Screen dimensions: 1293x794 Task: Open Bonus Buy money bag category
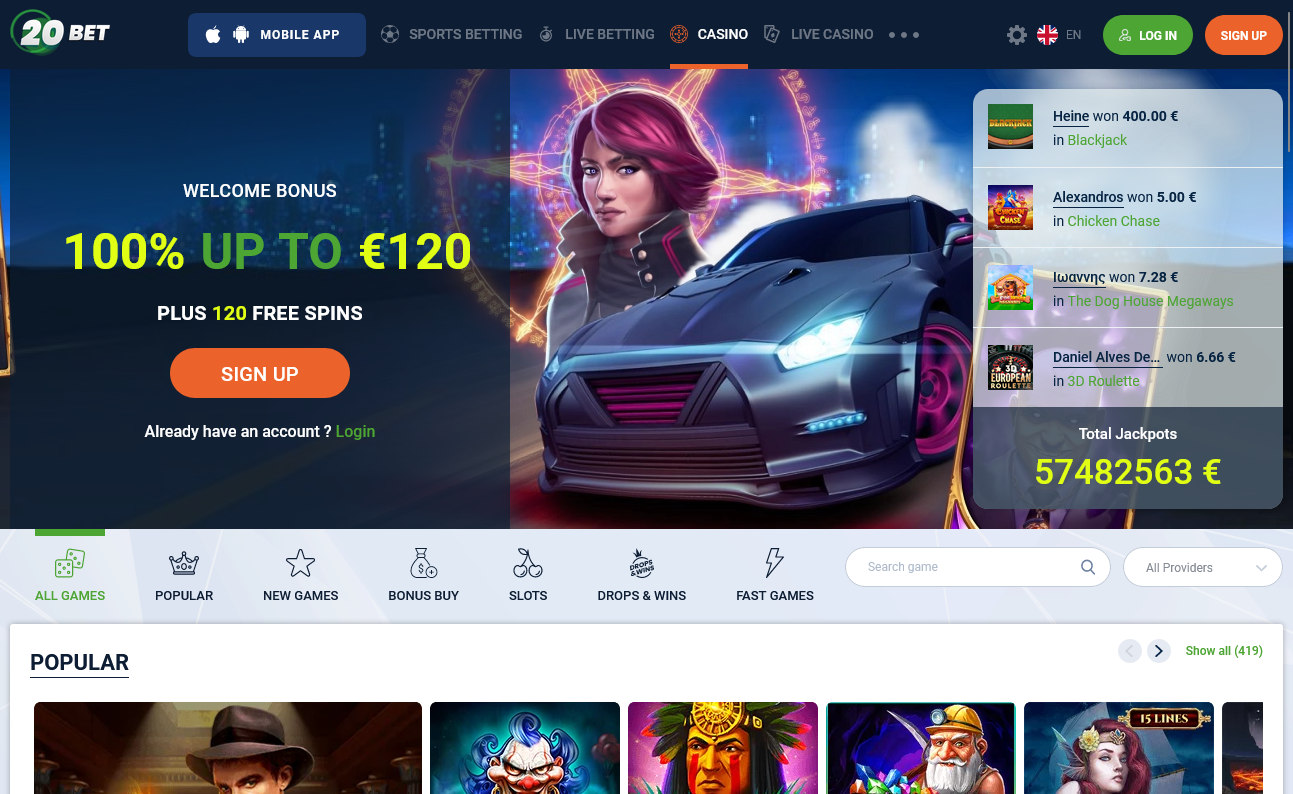424,564
